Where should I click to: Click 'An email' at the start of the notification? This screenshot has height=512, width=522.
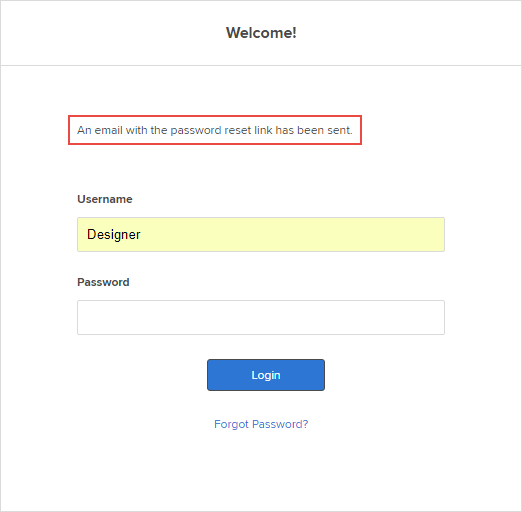click(x=100, y=130)
